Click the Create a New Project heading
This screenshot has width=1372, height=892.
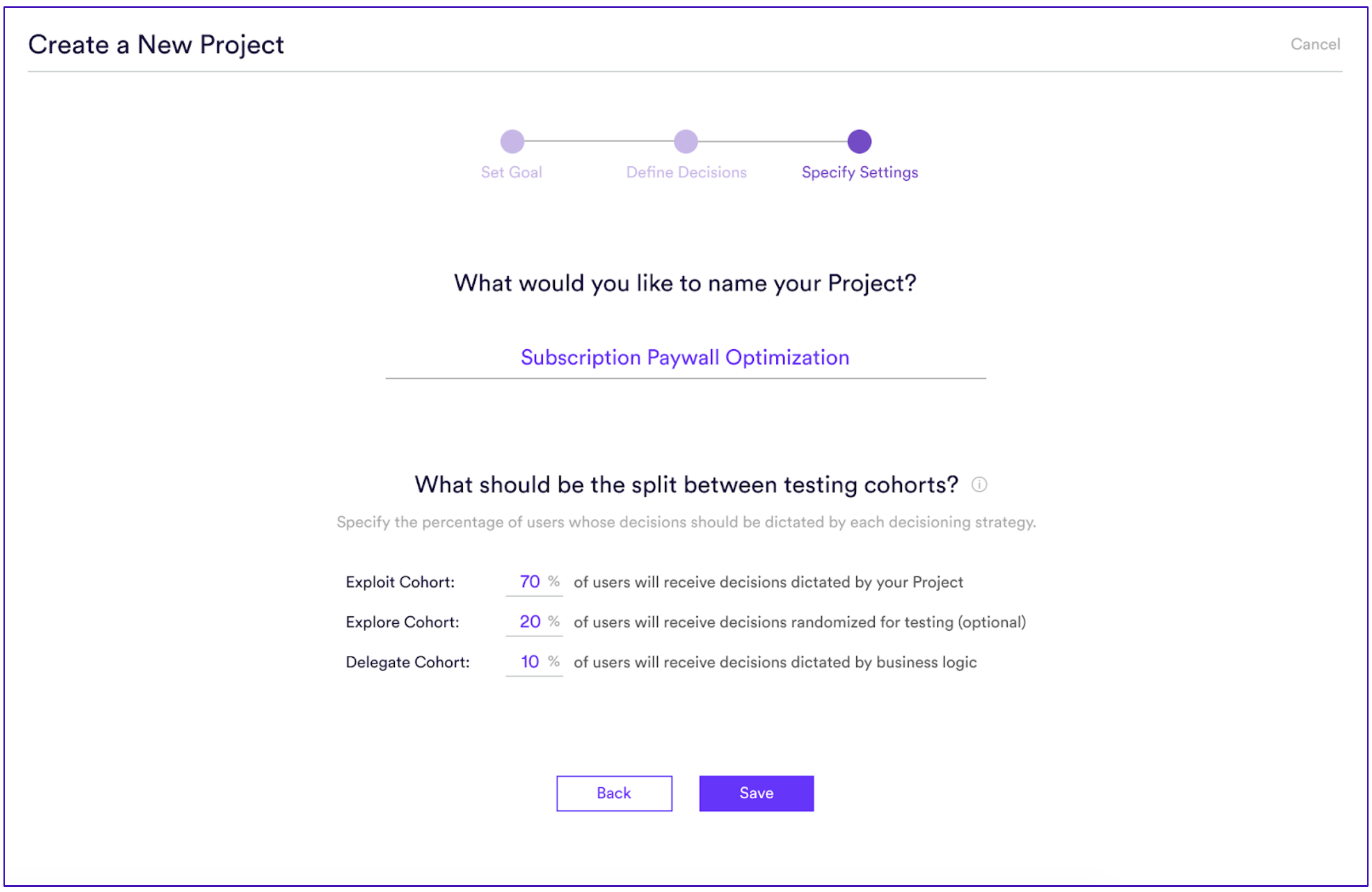point(155,44)
